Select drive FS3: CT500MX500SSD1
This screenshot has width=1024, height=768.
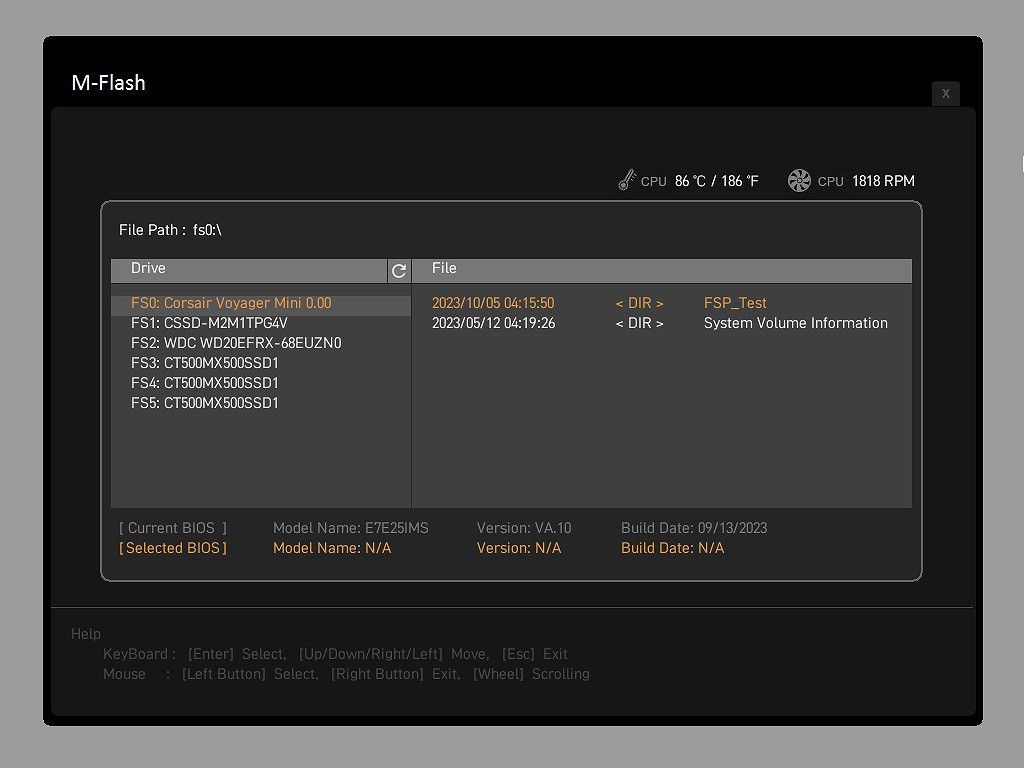click(x=205, y=363)
